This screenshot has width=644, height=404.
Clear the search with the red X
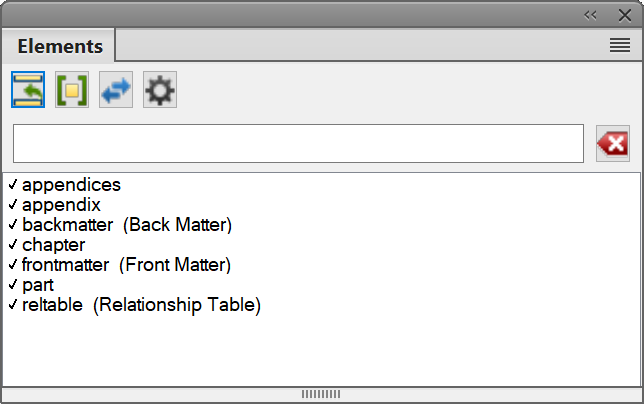coord(612,144)
